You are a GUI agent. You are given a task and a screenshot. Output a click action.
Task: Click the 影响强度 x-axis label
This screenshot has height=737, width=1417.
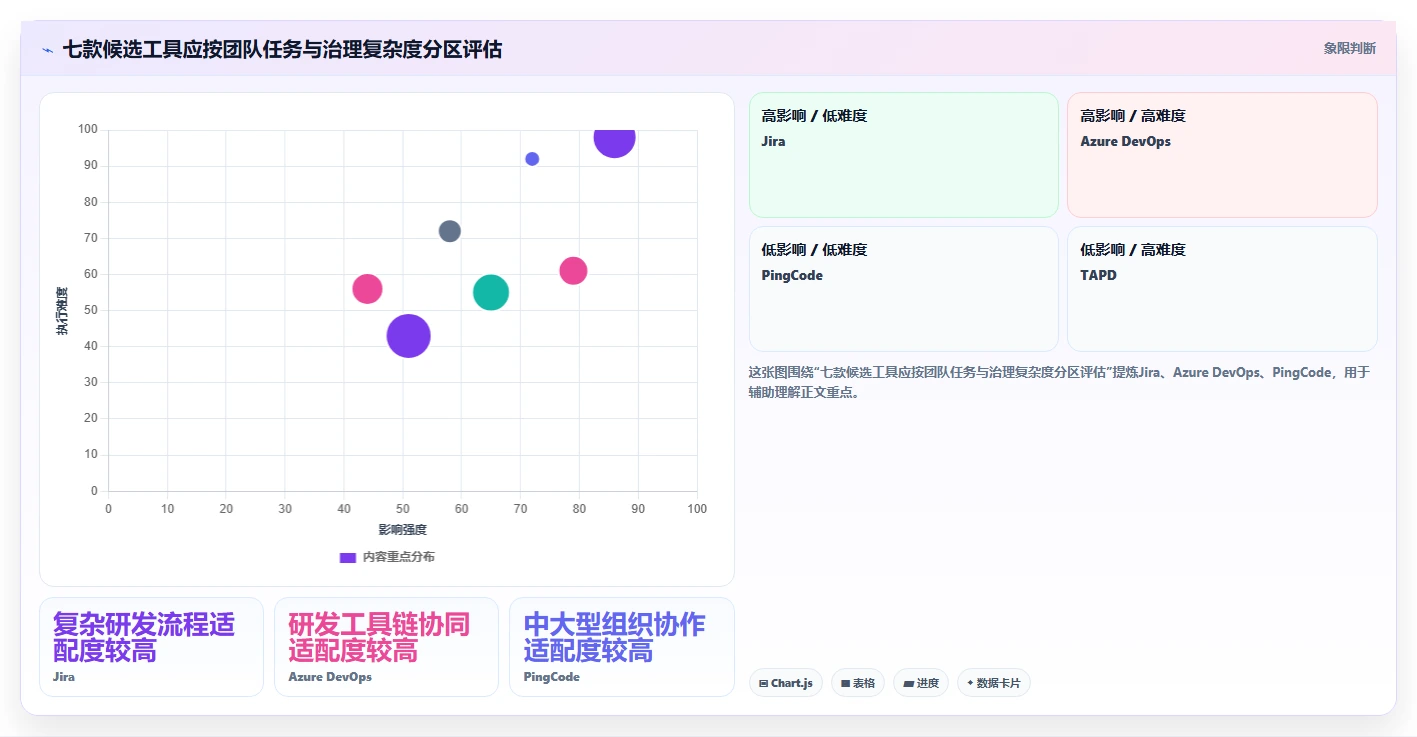point(402,529)
